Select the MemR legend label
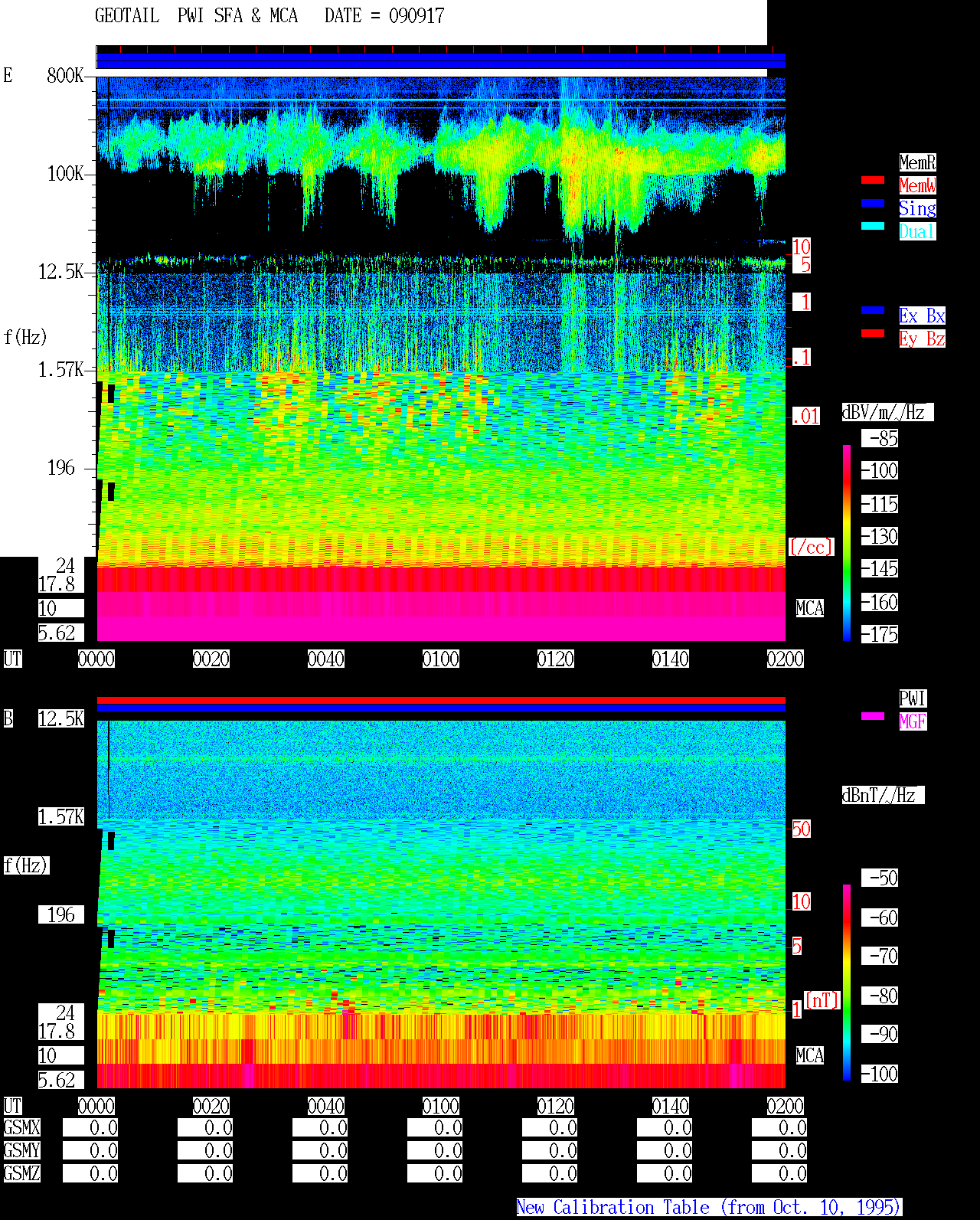Image resolution: width=980 pixels, height=1220 pixels. (x=917, y=162)
